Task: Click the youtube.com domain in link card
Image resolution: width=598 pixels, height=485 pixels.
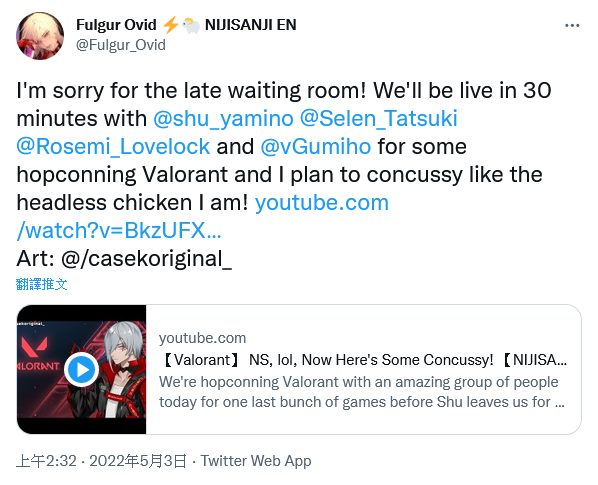Action: 203,338
